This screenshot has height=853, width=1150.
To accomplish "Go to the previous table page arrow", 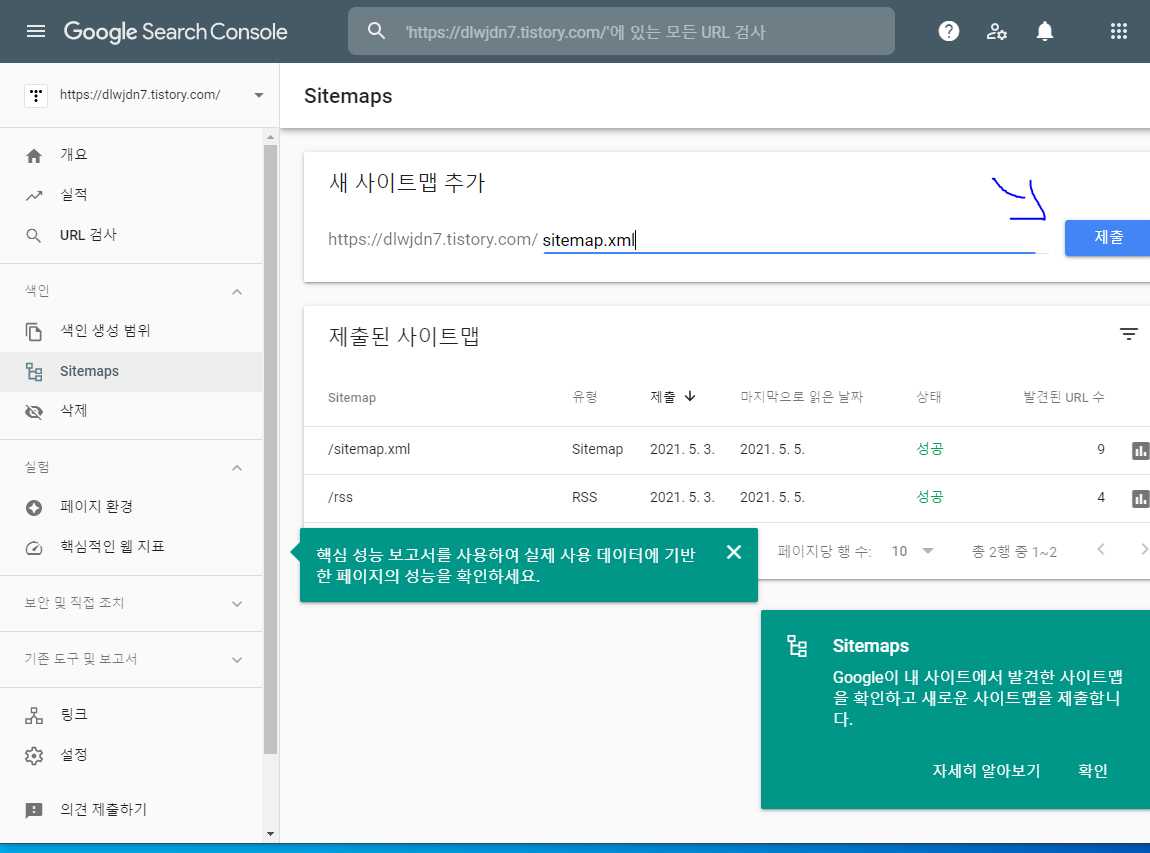I will [1100, 549].
